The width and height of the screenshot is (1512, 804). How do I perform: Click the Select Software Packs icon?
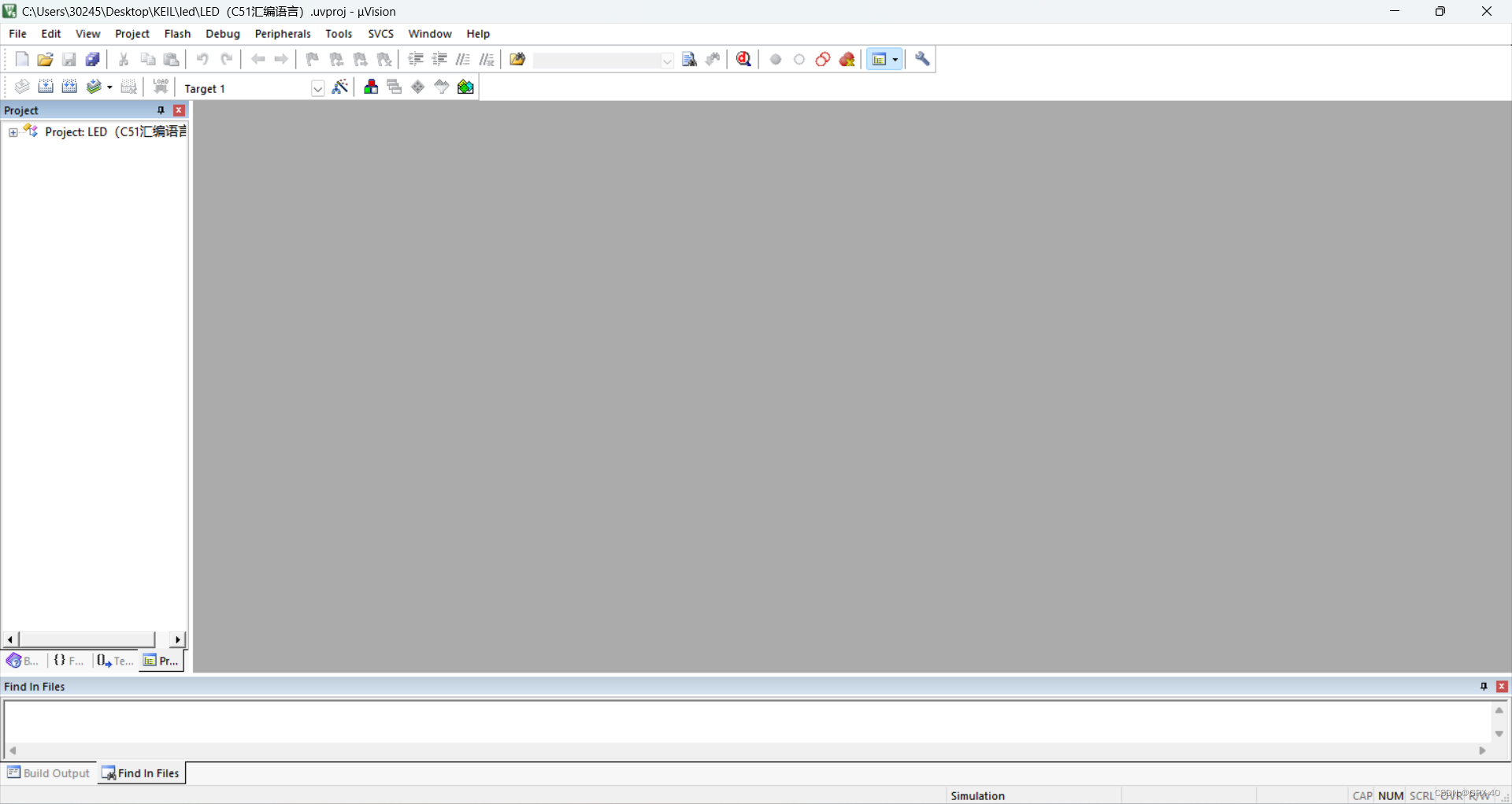(442, 87)
